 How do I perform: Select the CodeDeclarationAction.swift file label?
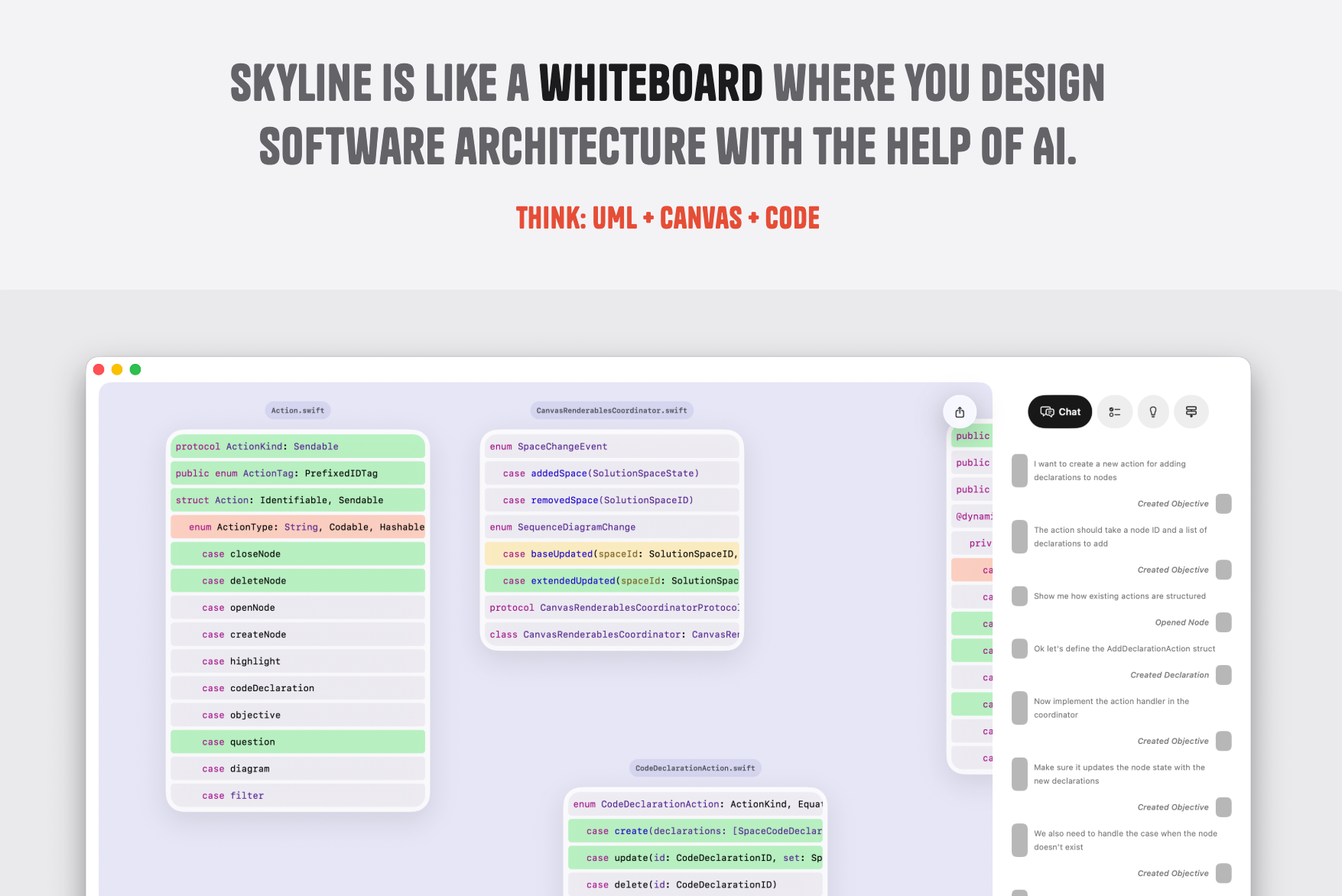point(695,768)
